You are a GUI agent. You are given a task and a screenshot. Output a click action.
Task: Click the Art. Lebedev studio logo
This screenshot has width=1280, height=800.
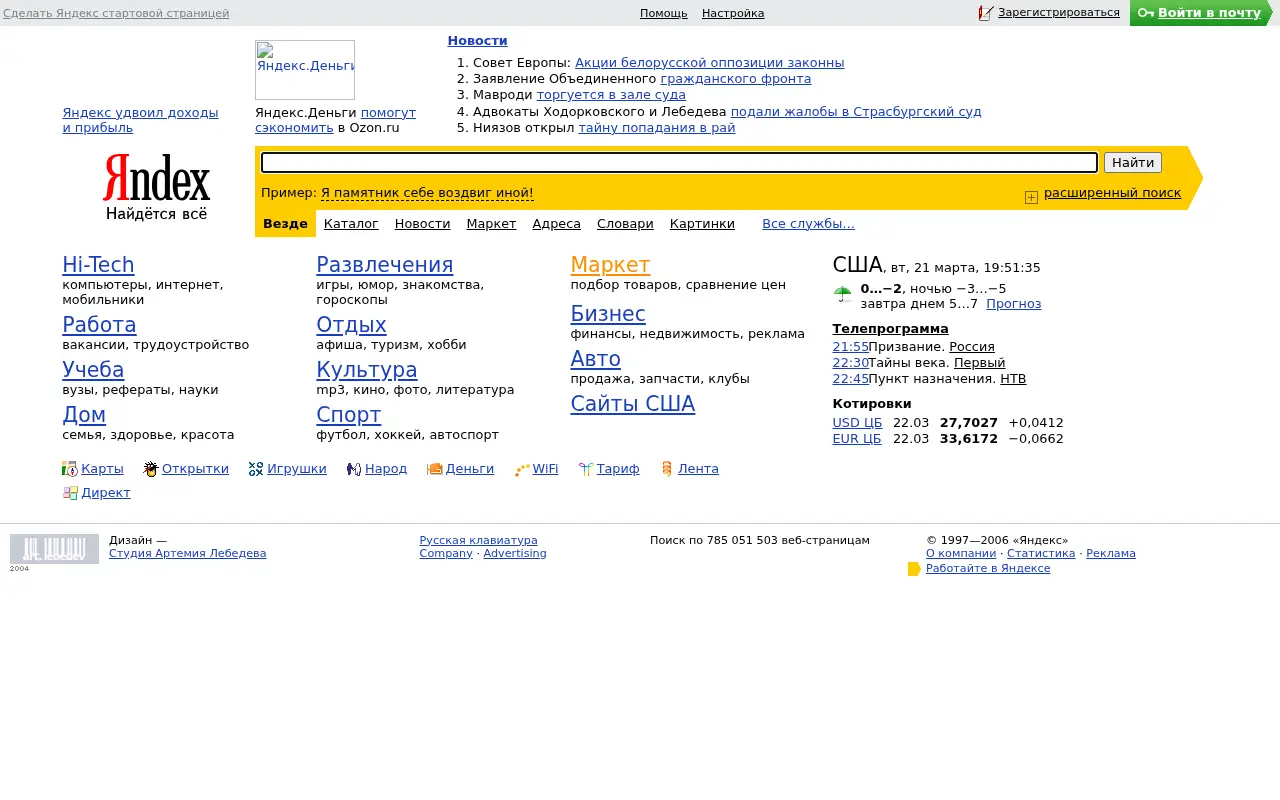tap(54, 549)
